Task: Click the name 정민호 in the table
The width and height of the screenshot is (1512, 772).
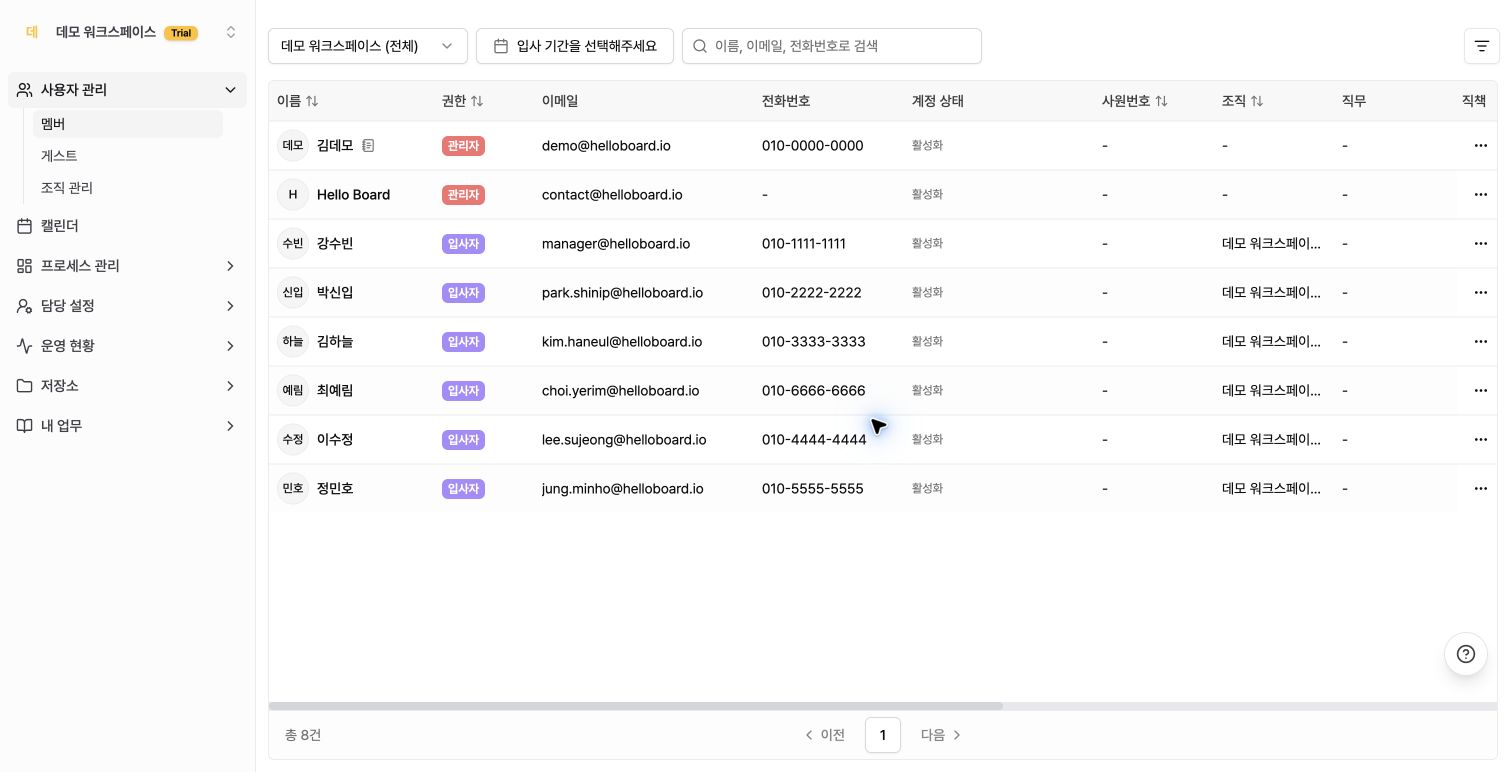Action: click(x=335, y=489)
